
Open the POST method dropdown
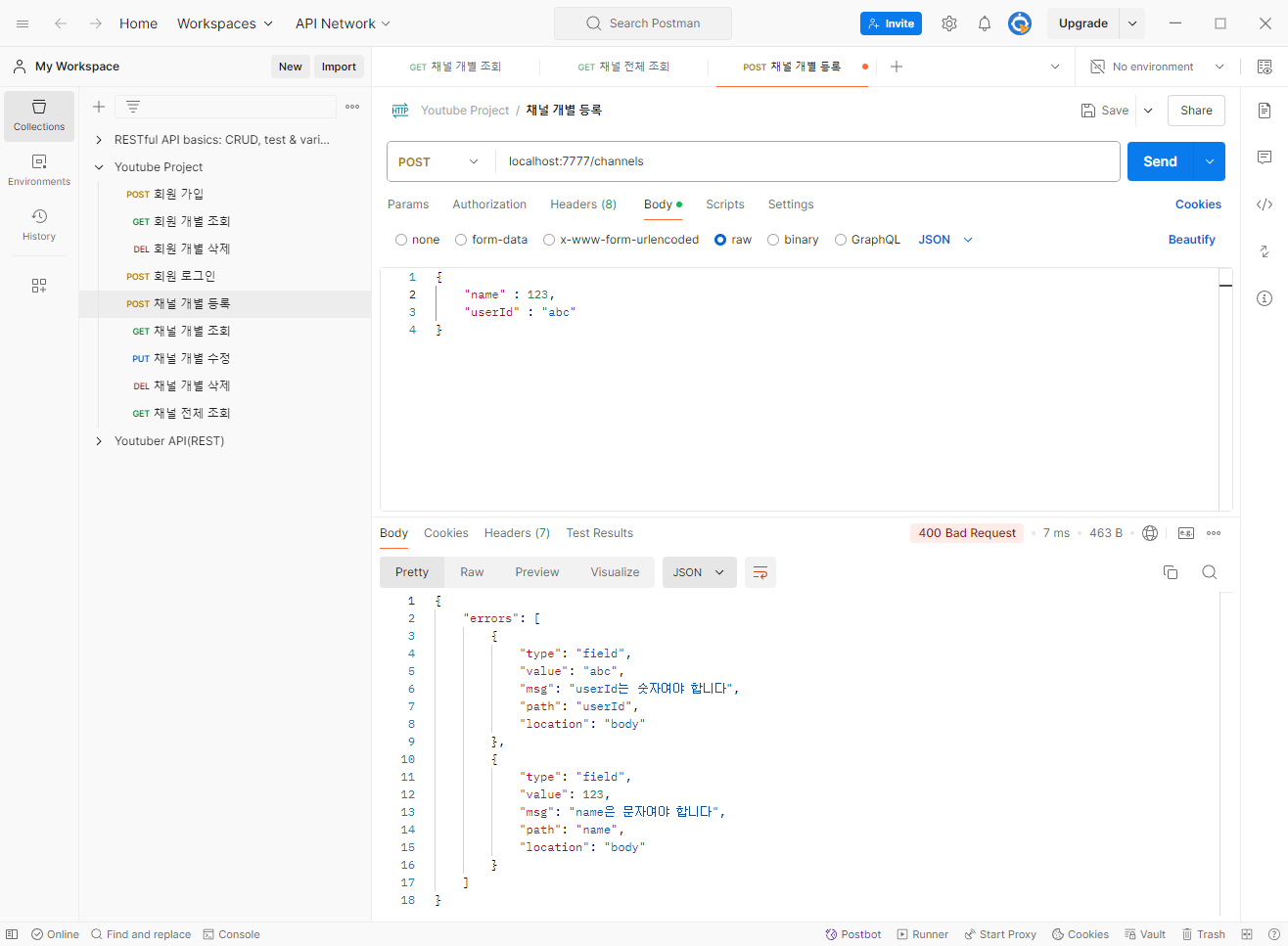[440, 161]
